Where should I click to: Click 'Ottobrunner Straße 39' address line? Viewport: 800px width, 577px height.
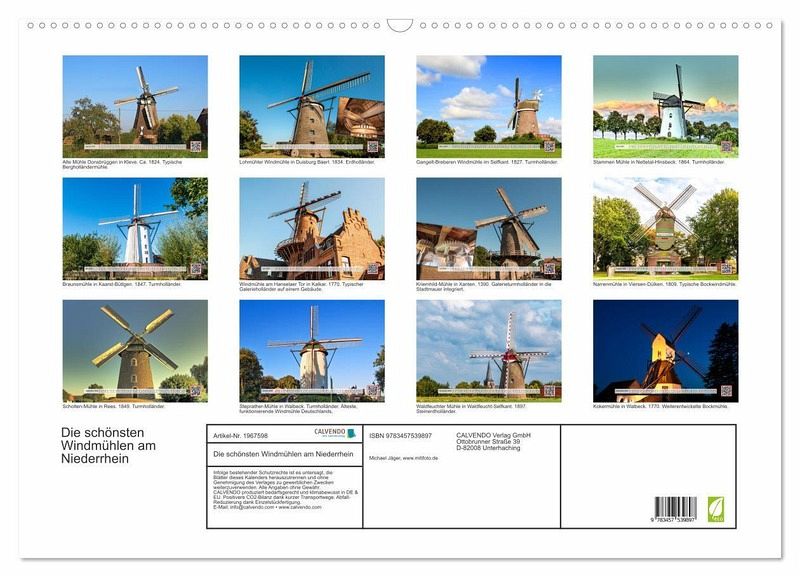pyautogui.click(x=488, y=441)
